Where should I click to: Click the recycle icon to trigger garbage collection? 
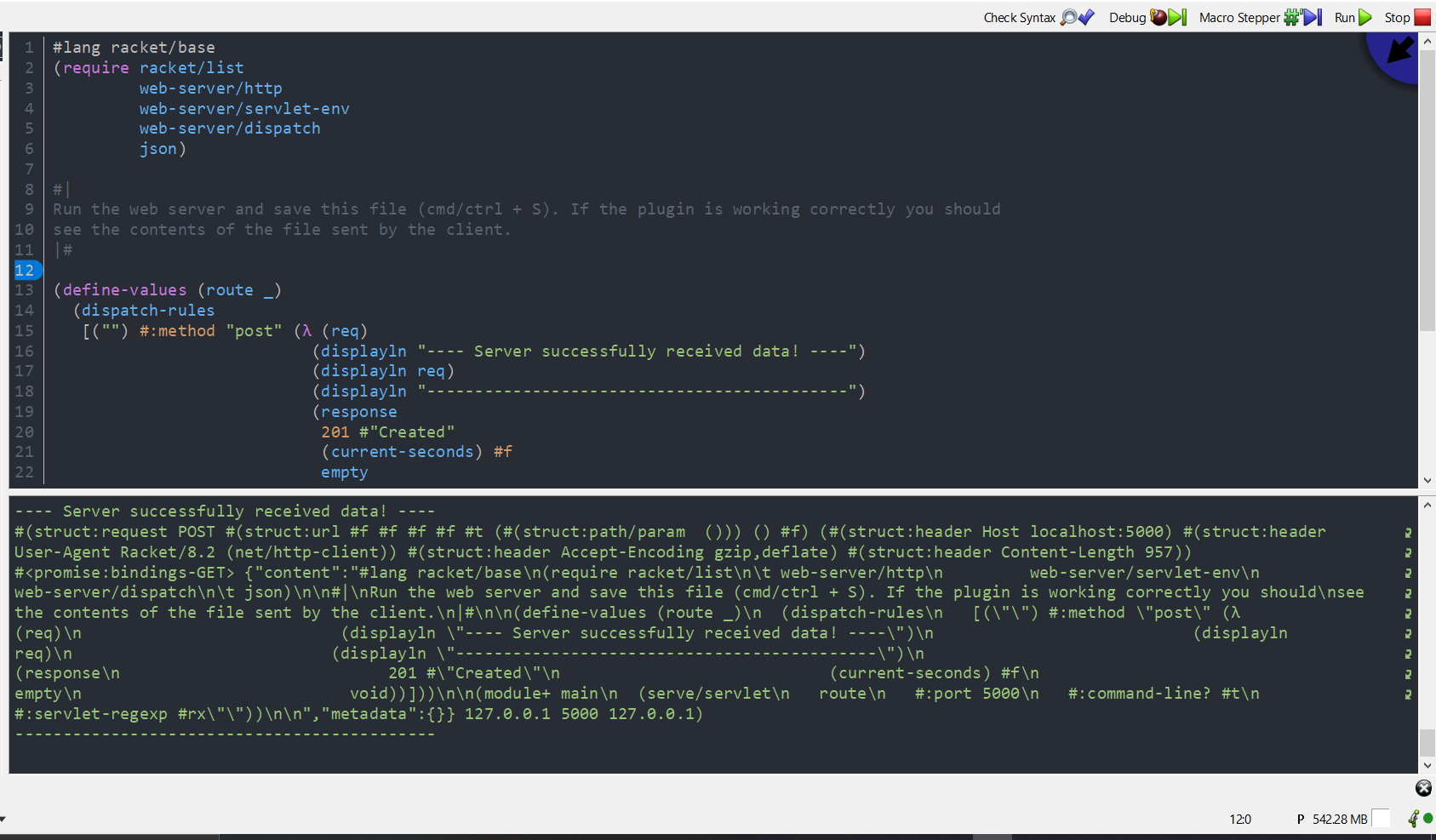pos(1412,818)
